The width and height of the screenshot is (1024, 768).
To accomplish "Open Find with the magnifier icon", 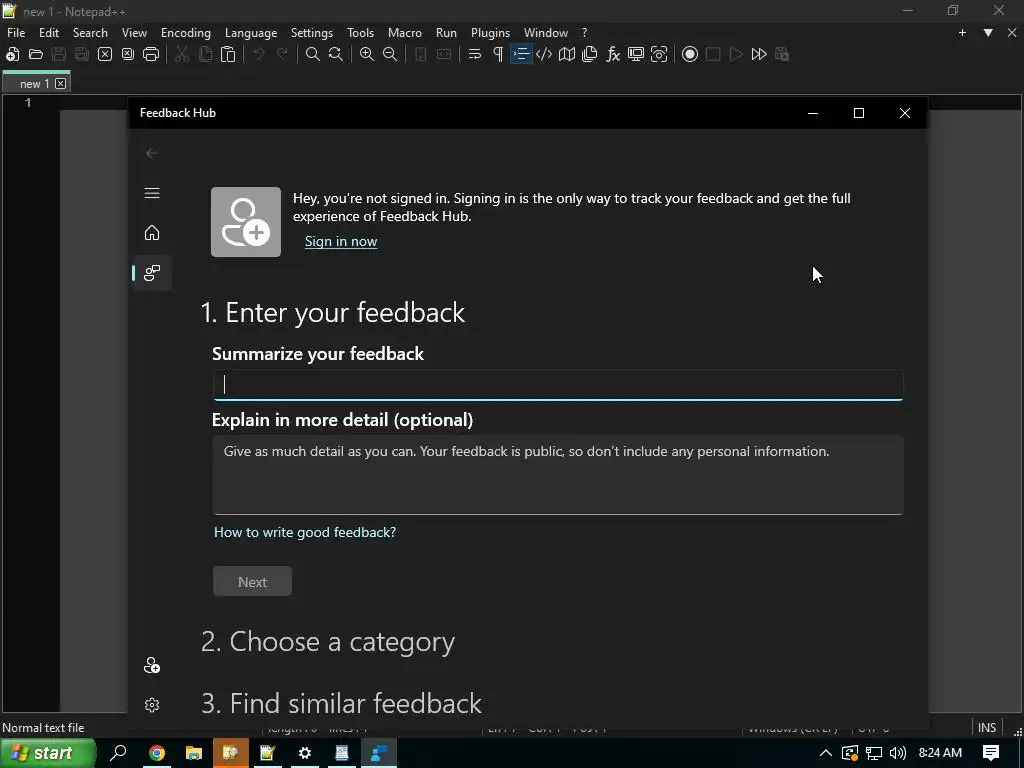I will coord(313,54).
